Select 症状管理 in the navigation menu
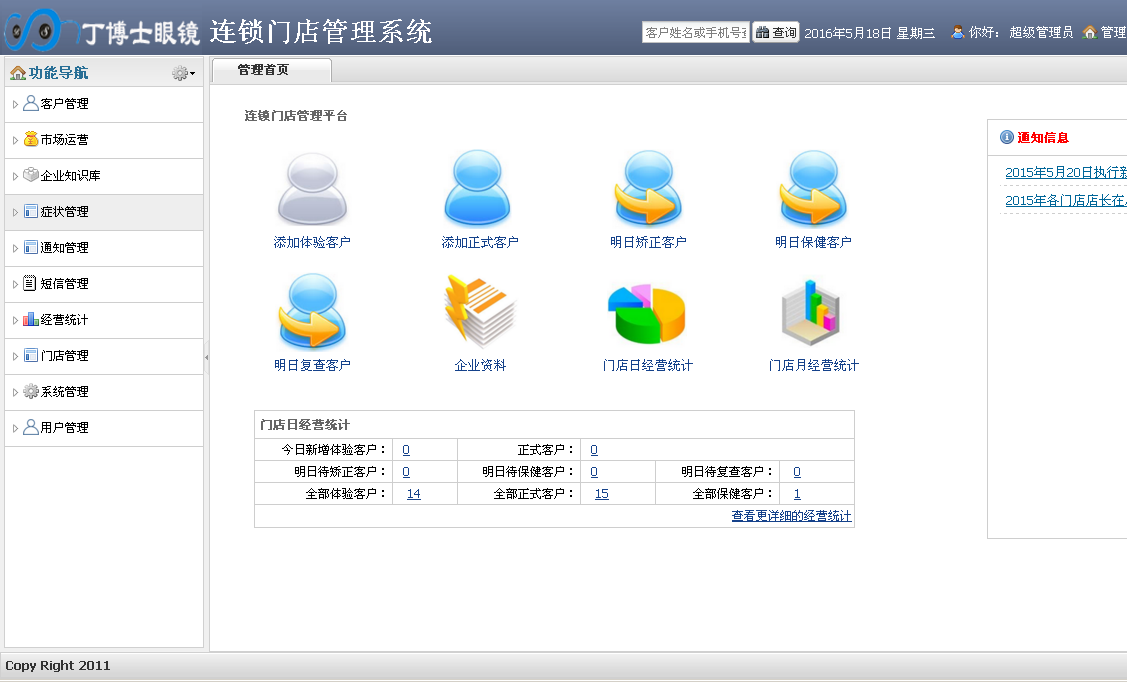The height and width of the screenshot is (682, 1127). (60, 212)
